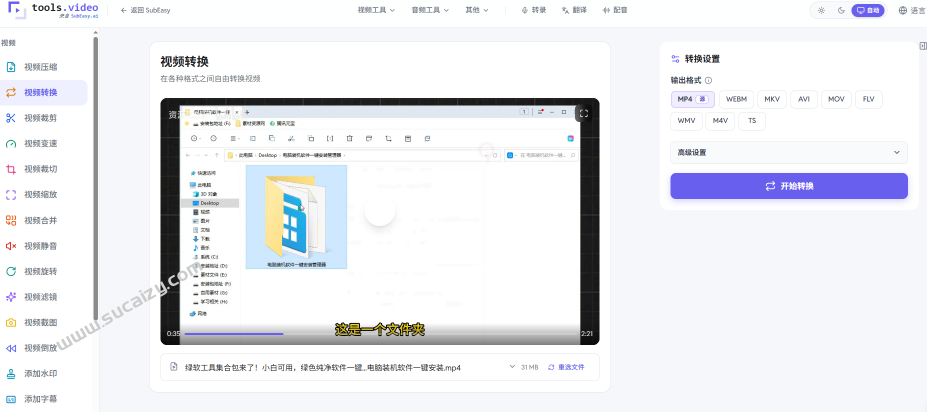927x412 pixels.
Task: Click the sliders icon beside 转换设置
Action: [x=675, y=59]
